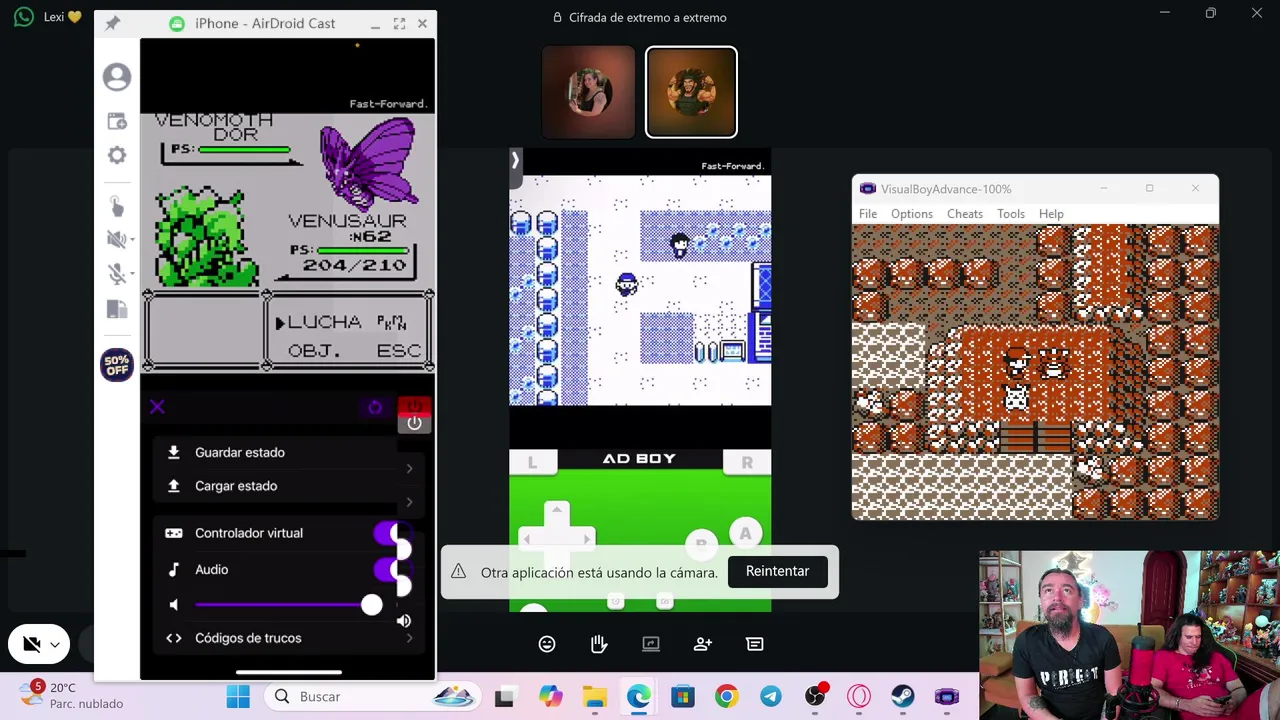Open File menu in VisualBoyAdvance
1280x720 pixels.
[868, 214]
